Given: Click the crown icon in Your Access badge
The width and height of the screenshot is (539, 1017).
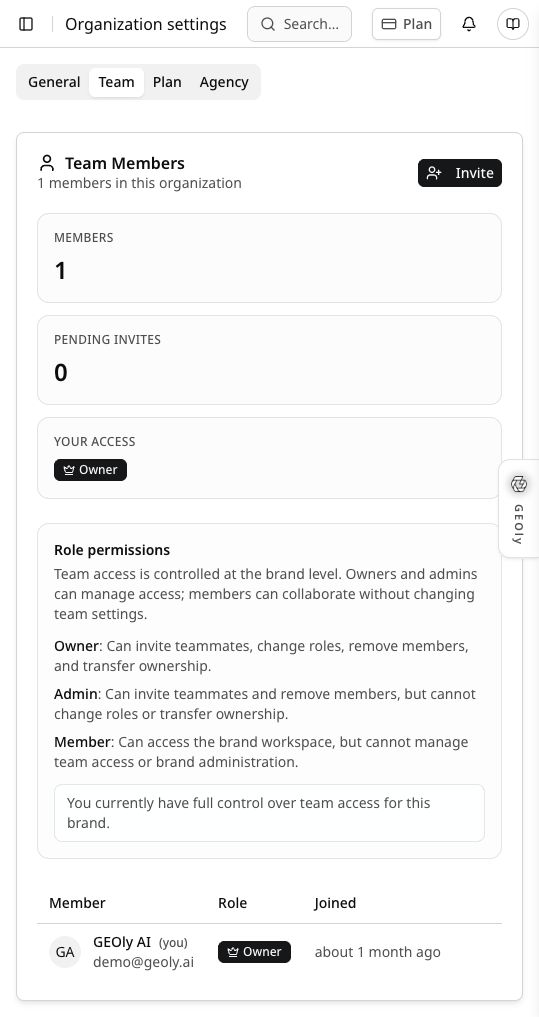Looking at the screenshot, I should coord(69,470).
